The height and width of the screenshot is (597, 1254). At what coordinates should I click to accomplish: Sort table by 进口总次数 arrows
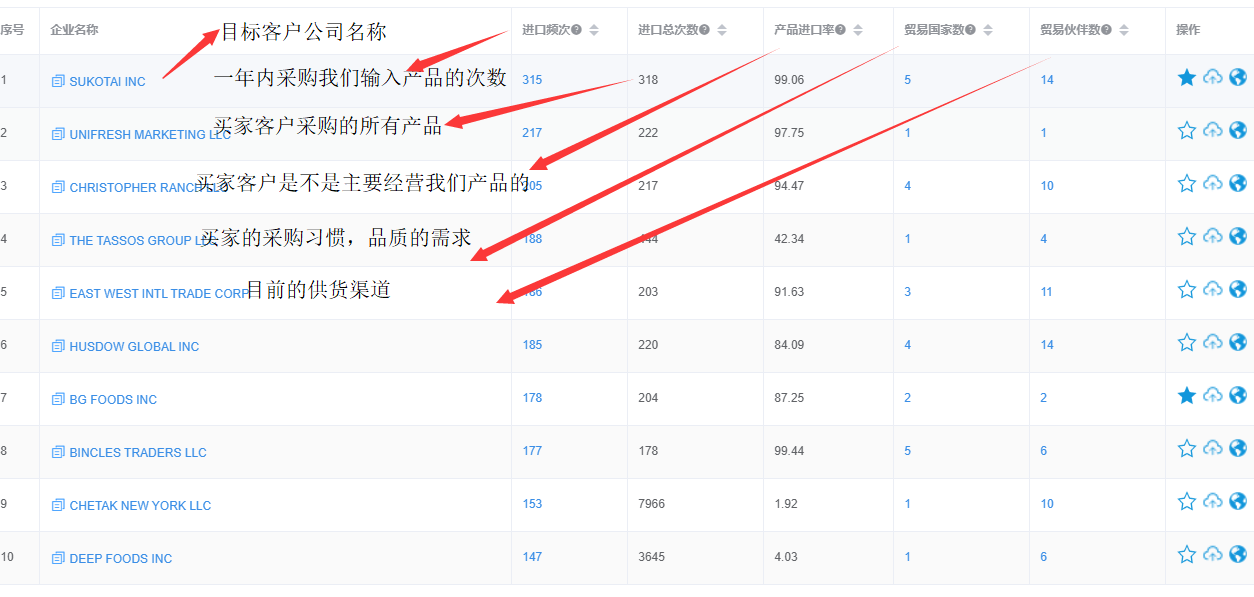[x=722, y=30]
